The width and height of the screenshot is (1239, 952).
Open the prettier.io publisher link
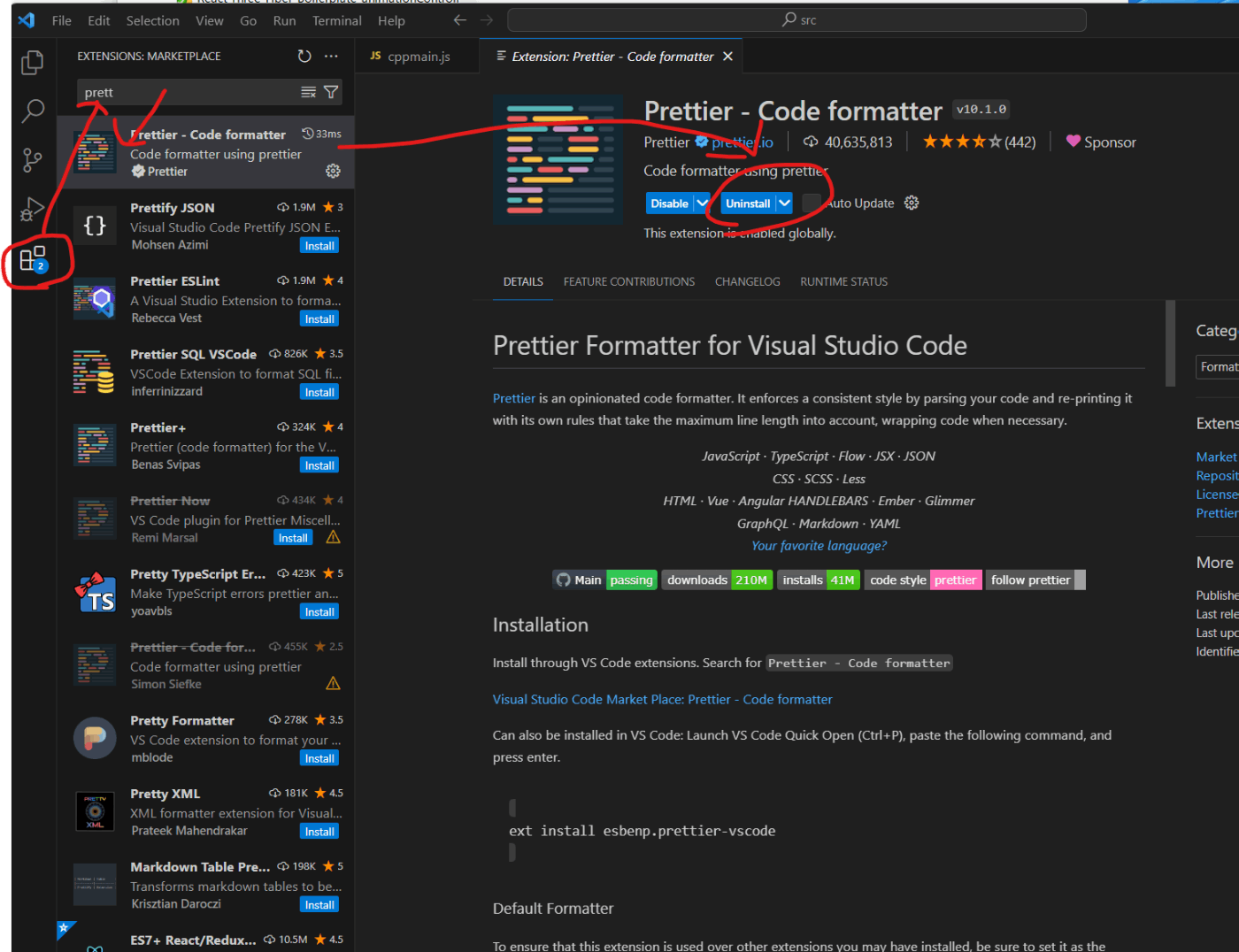pos(742,142)
